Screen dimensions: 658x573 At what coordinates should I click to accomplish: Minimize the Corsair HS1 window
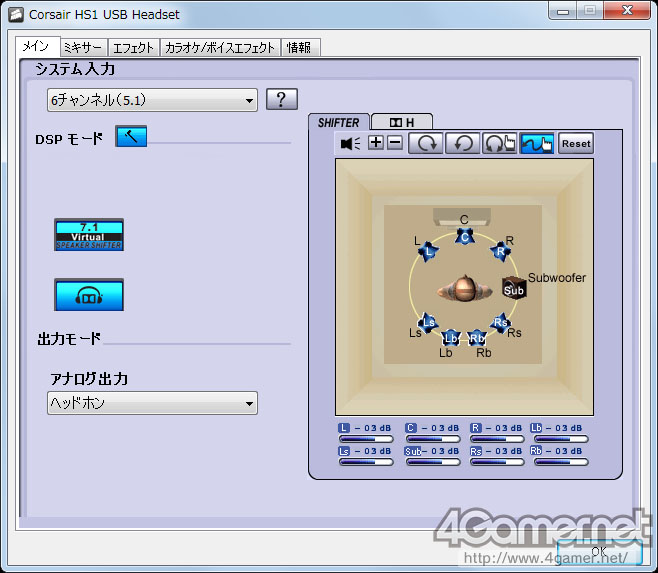[x=563, y=11]
